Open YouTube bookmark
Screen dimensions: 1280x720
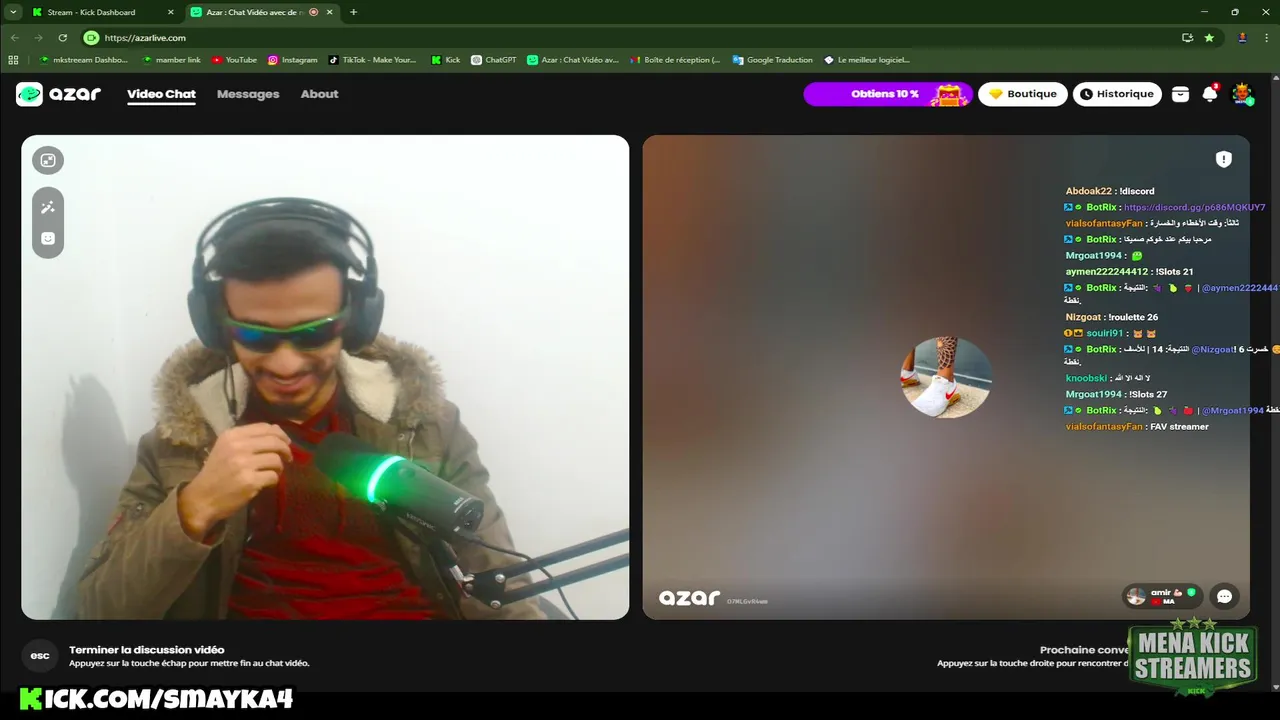[x=234, y=60]
